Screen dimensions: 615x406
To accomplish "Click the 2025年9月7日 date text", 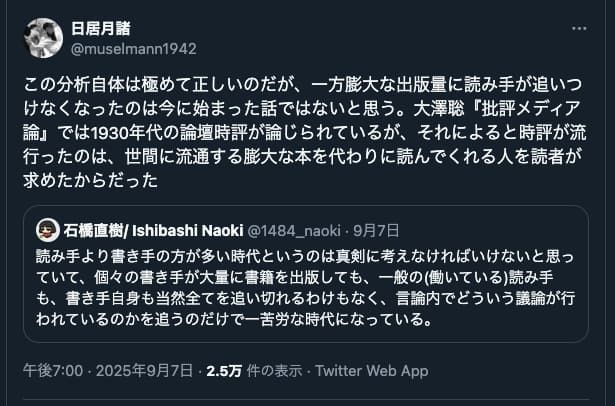I will pos(139,371).
